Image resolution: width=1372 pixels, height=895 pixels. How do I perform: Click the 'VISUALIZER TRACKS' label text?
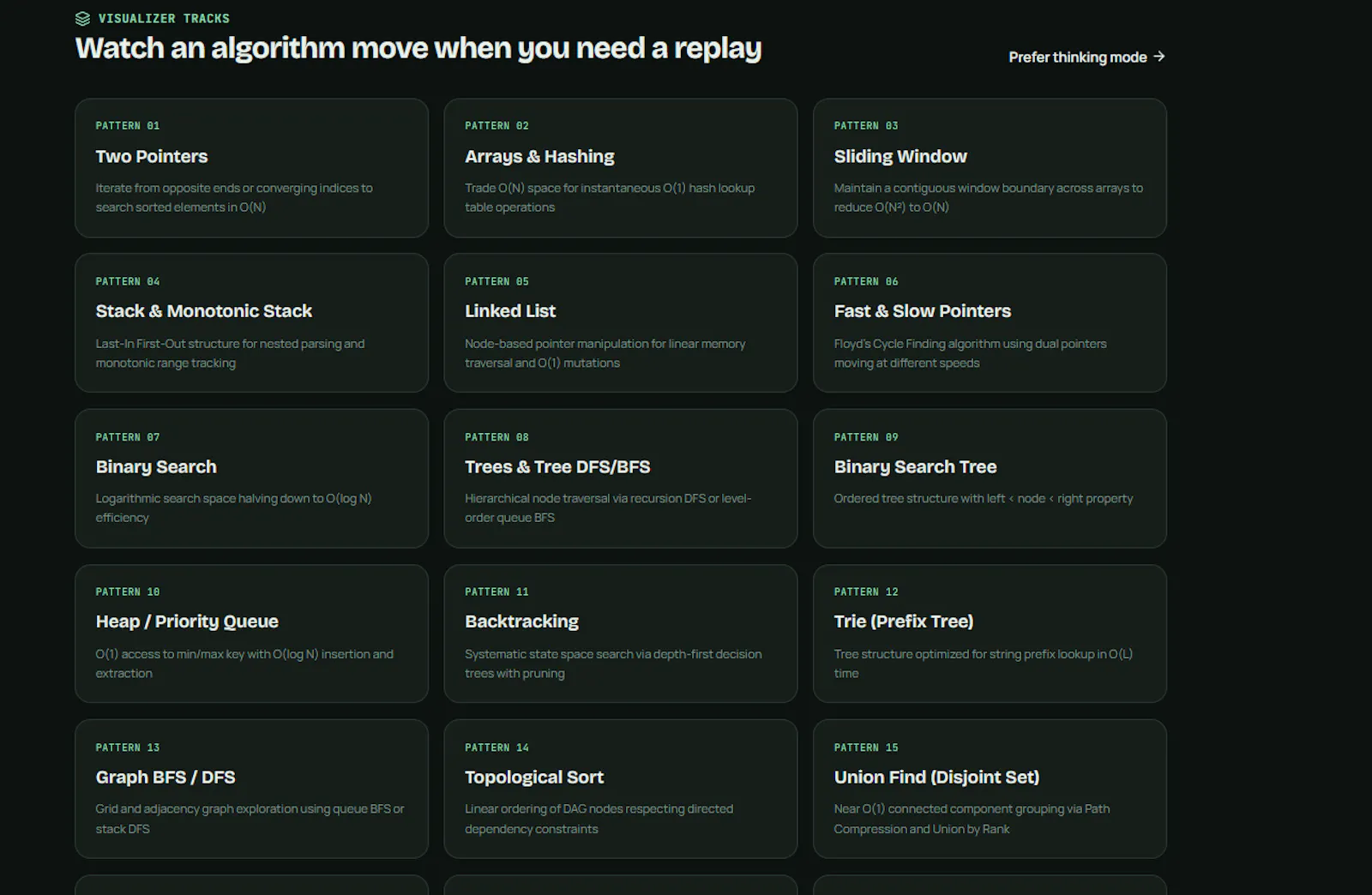[x=164, y=19]
